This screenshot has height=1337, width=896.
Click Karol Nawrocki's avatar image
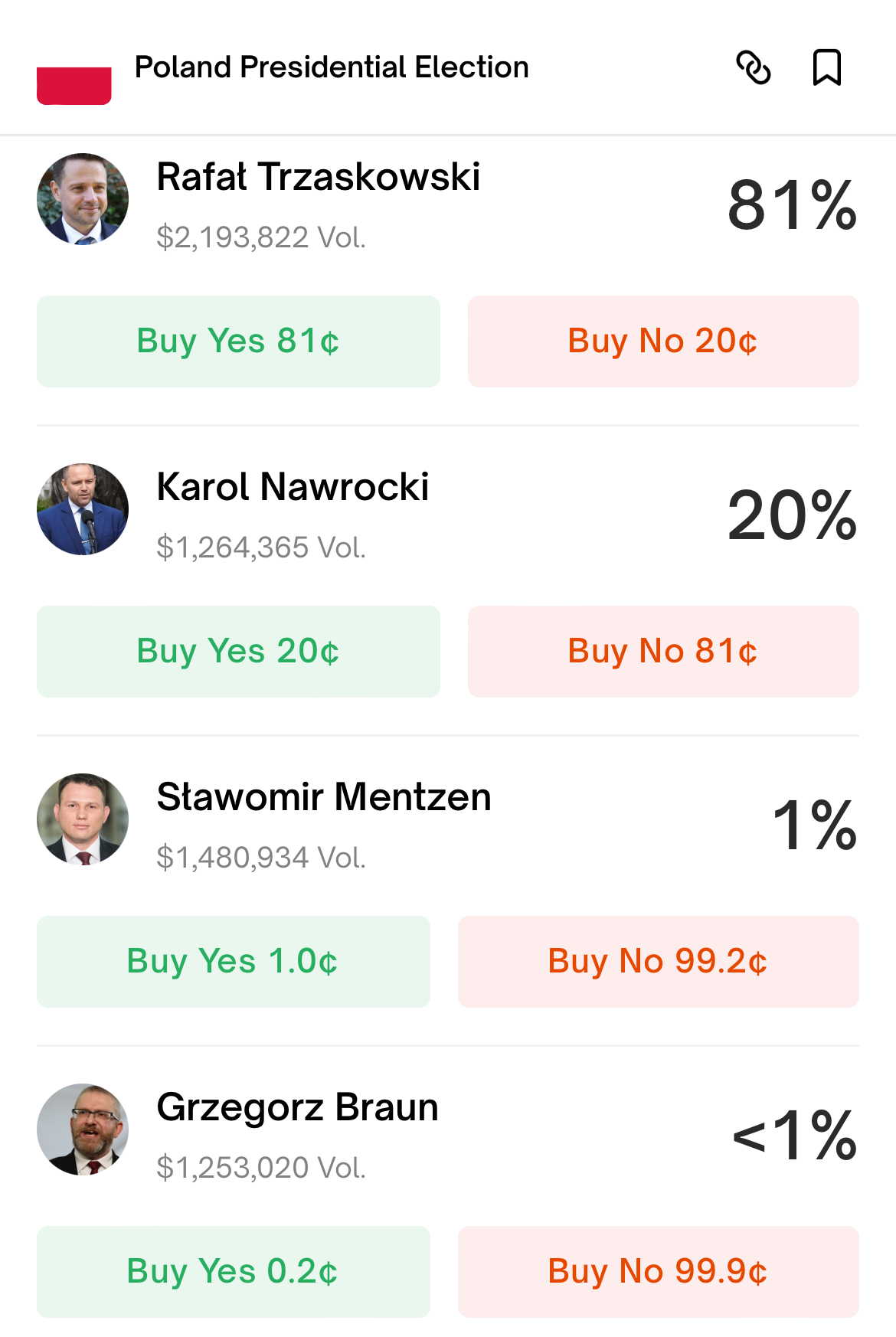pos(83,509)
